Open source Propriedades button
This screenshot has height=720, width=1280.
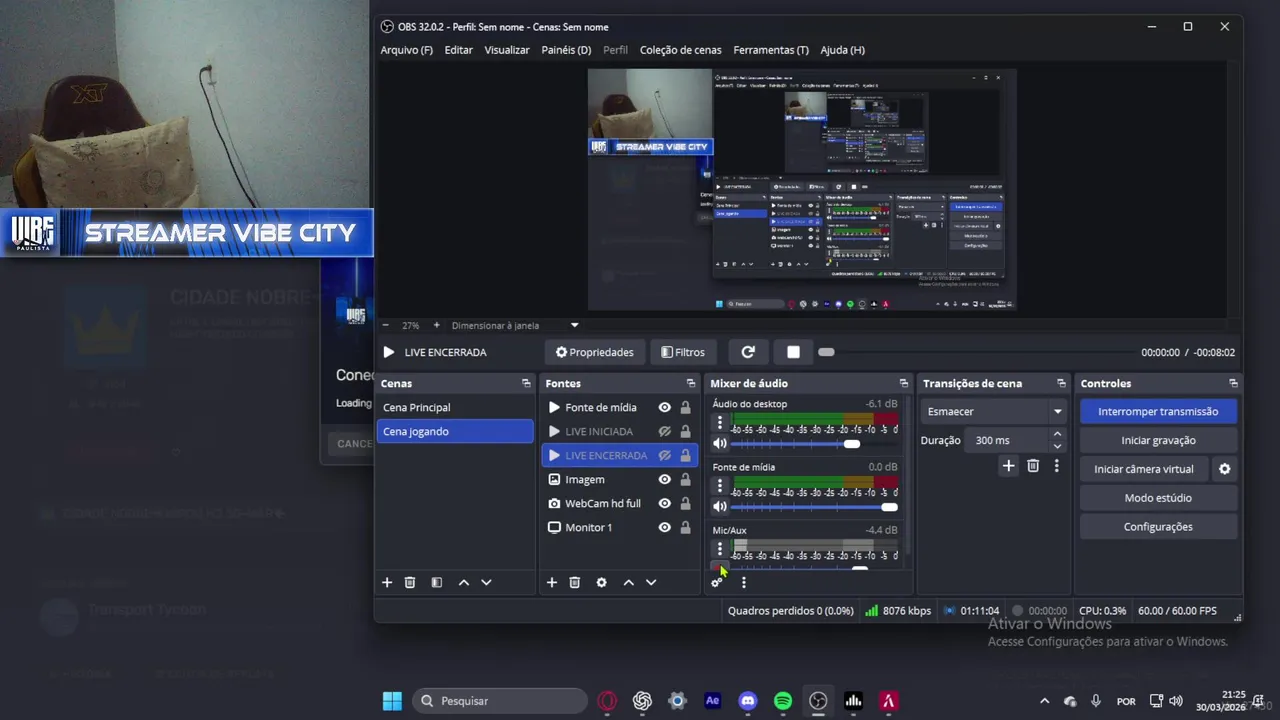click(x=594, y=352)
